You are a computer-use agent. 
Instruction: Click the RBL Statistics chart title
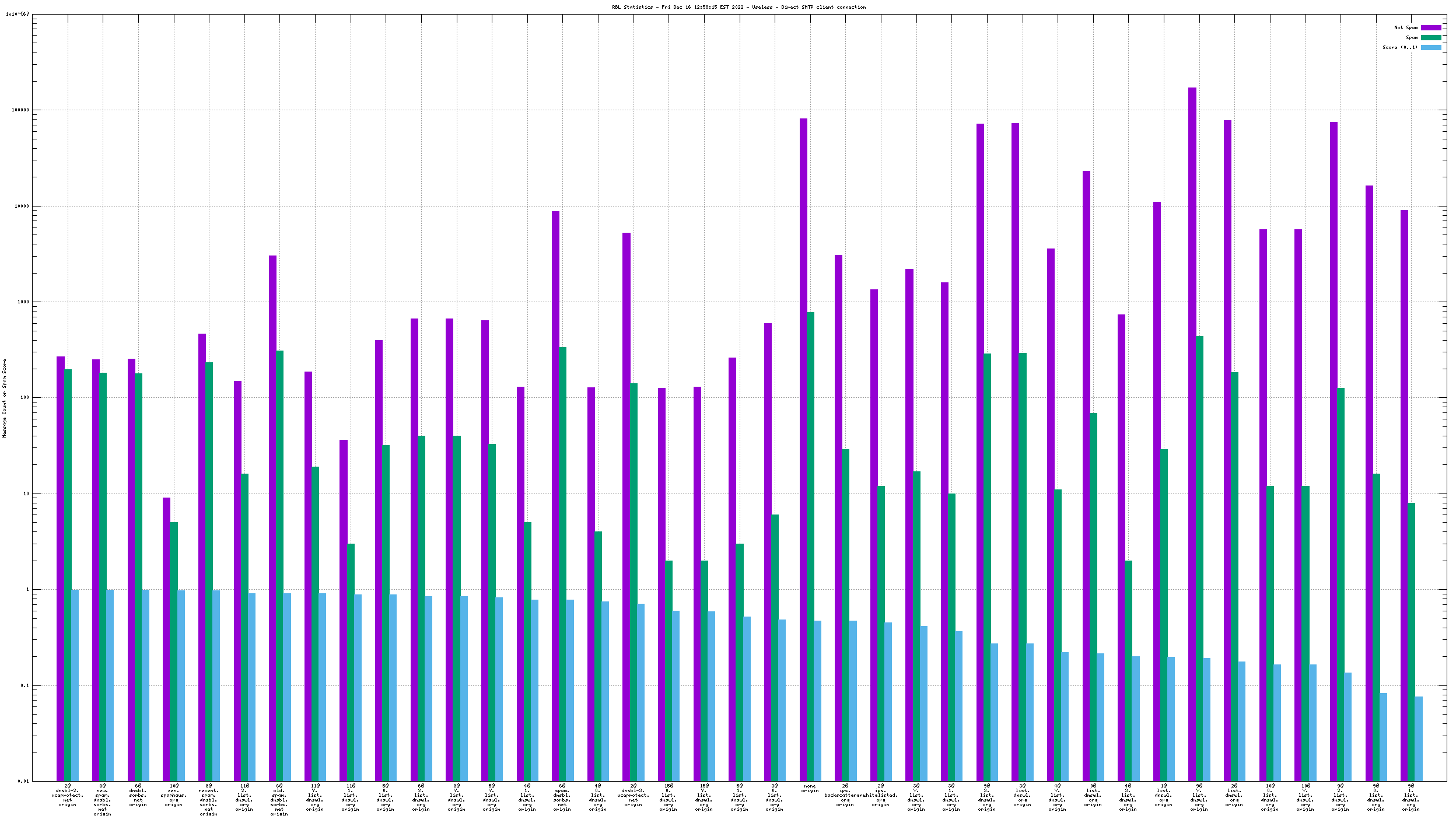738,7
